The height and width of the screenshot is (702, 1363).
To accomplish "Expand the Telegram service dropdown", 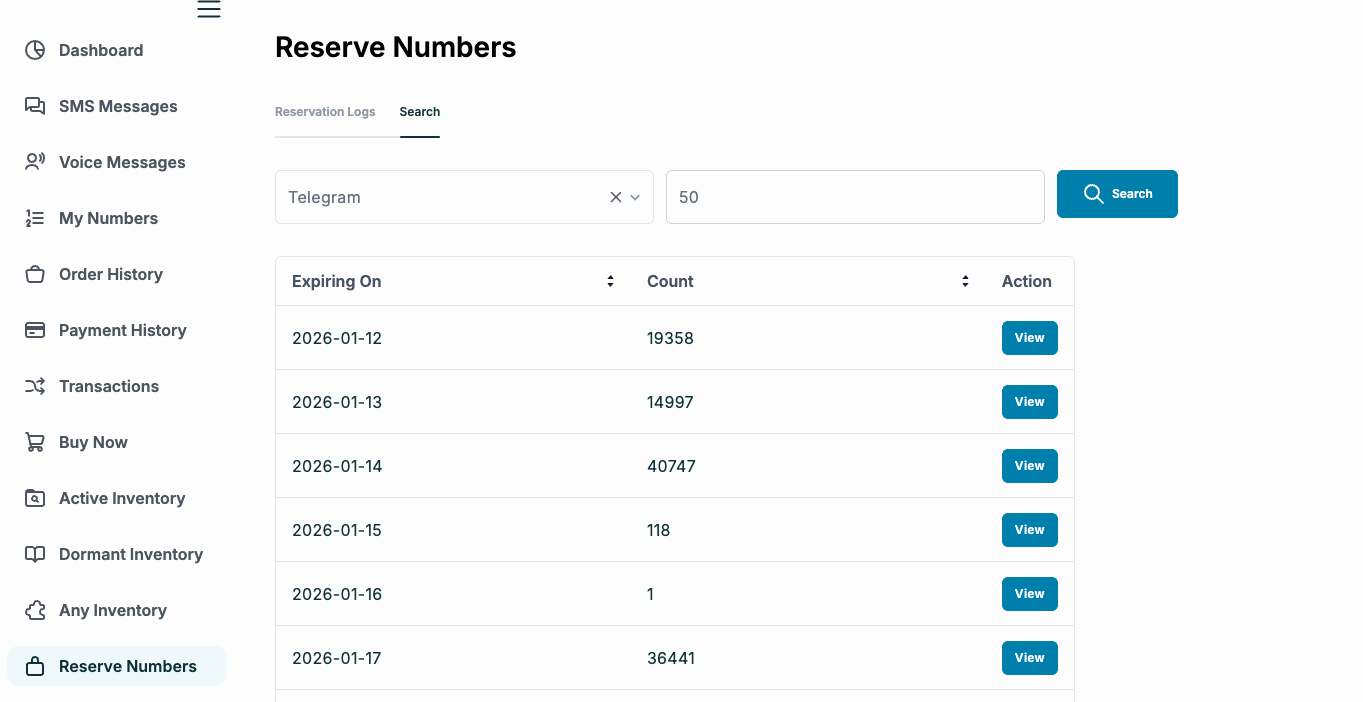I will [635, 197].
